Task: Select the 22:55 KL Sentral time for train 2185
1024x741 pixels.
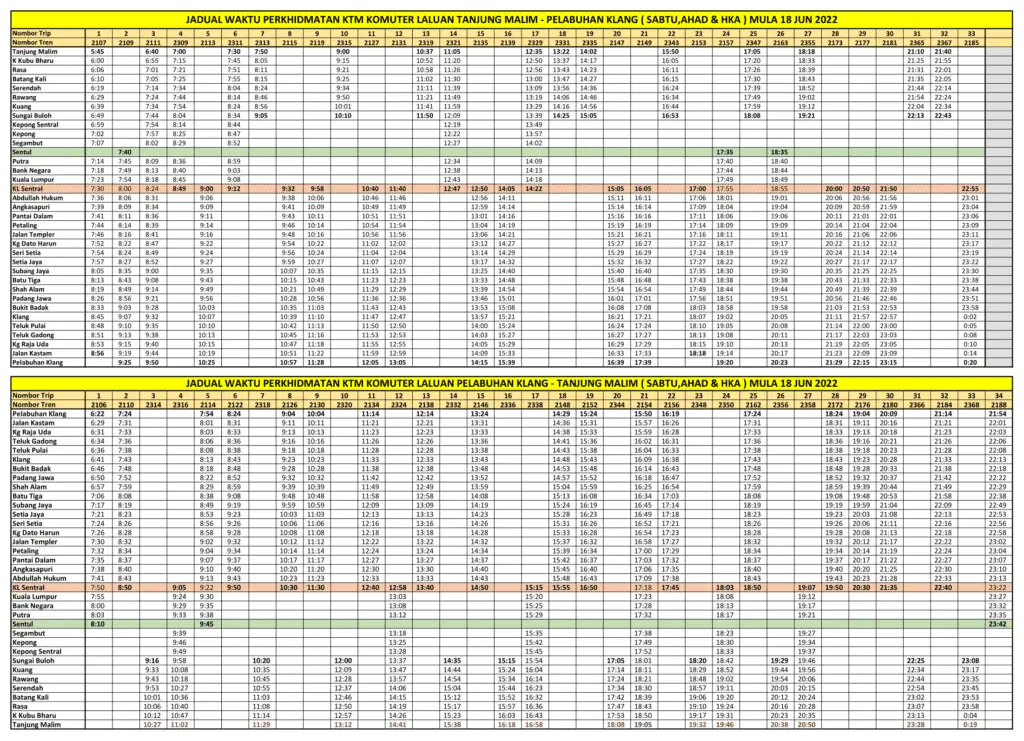Action: (x=970, y=189)
